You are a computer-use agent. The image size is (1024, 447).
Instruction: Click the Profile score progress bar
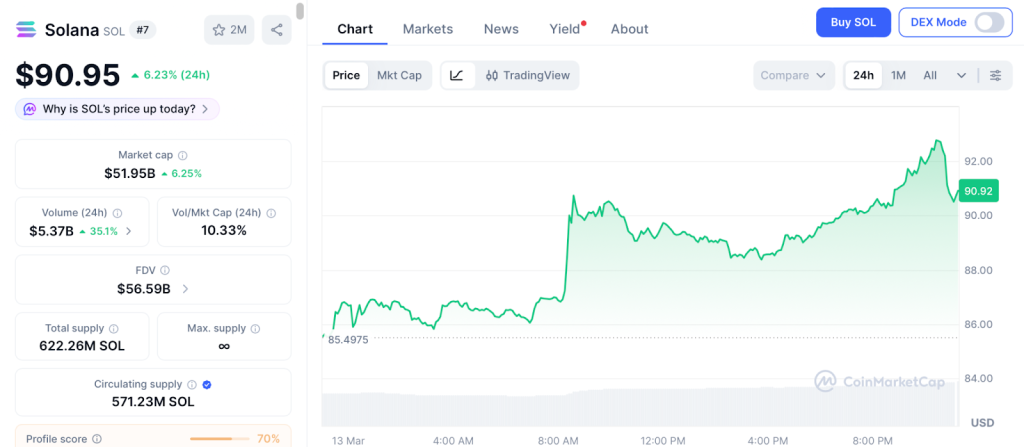pos(219,438)
